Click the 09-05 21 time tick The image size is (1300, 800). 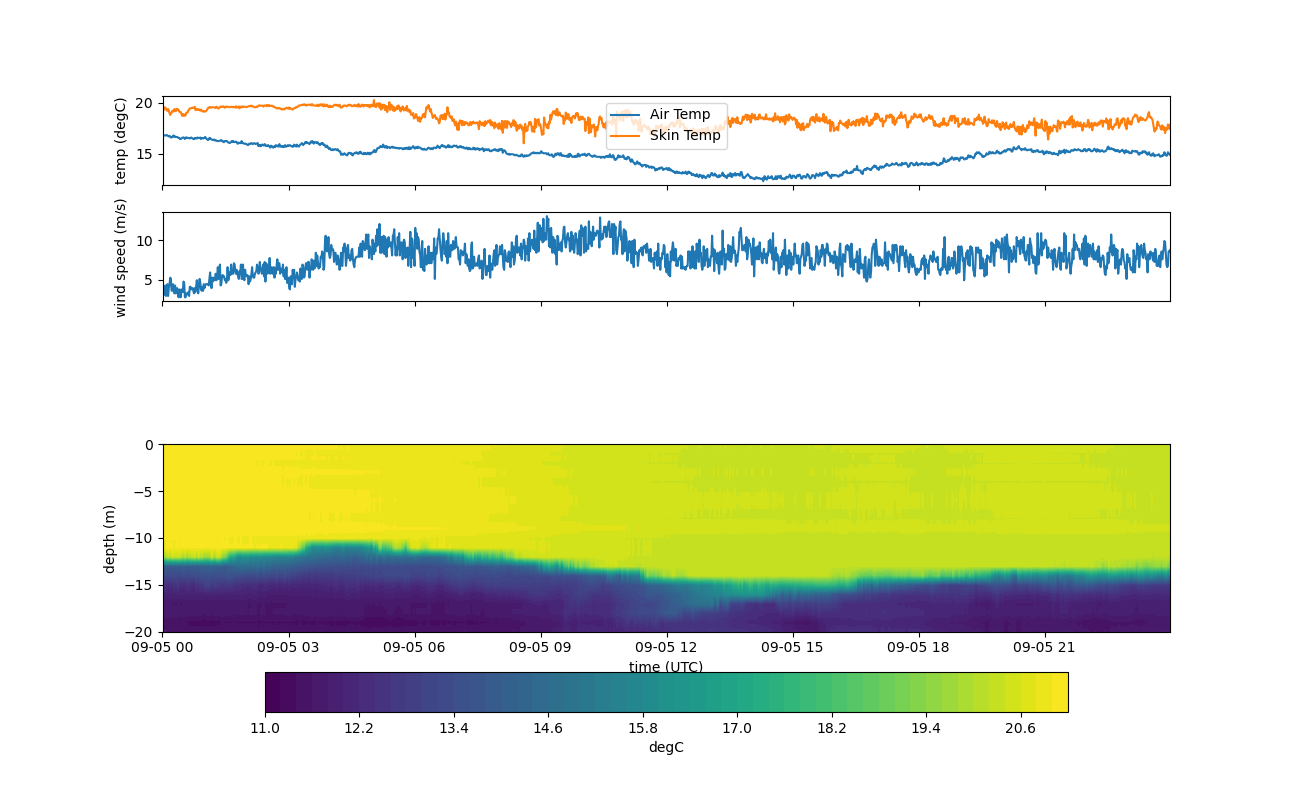[1045, 647]
